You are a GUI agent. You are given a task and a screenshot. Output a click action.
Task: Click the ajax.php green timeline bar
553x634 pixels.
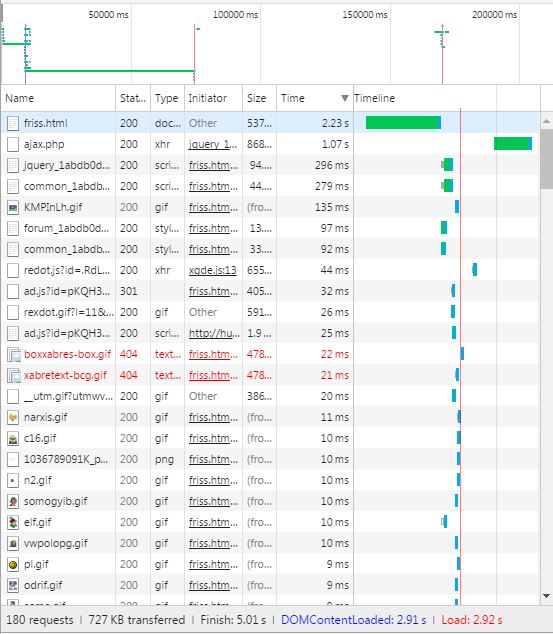tap(513, 144)
